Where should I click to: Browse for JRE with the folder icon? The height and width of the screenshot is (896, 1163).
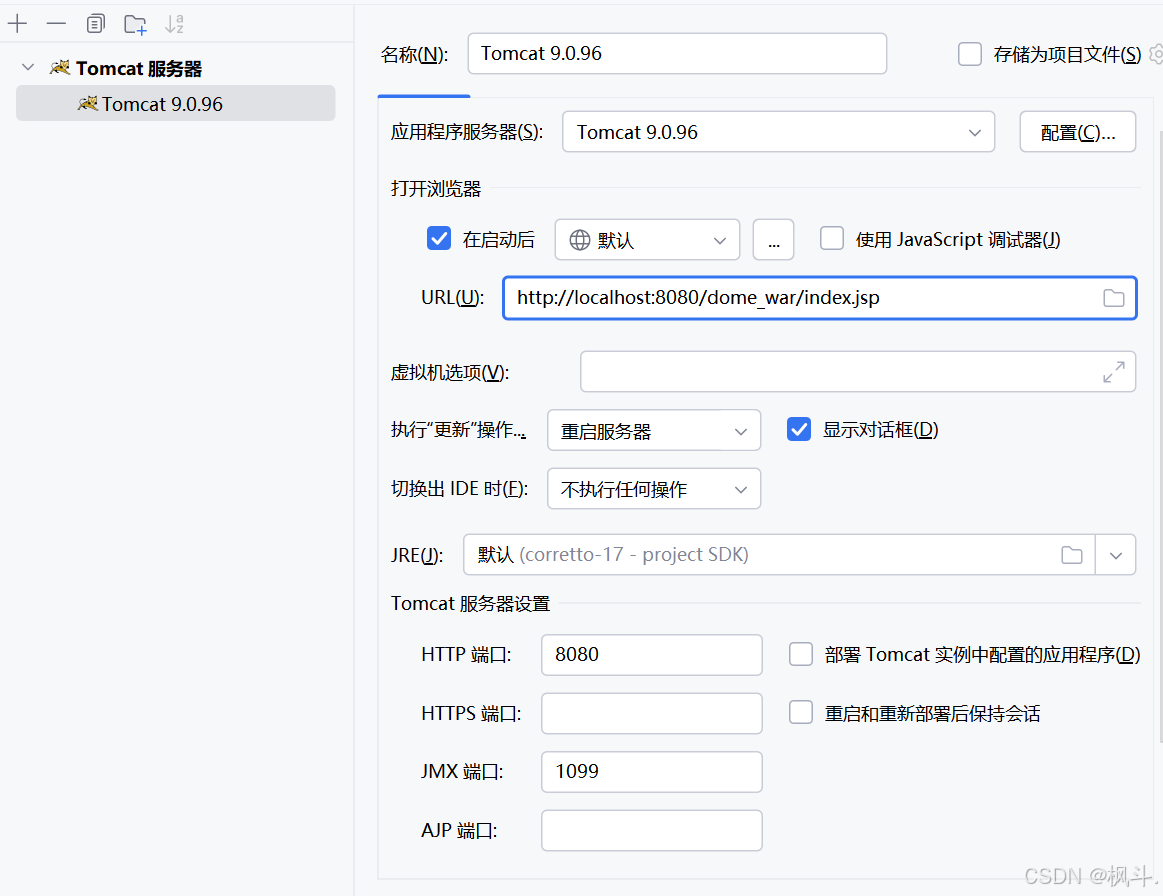pyautogui.click(x=1072, y=555)
